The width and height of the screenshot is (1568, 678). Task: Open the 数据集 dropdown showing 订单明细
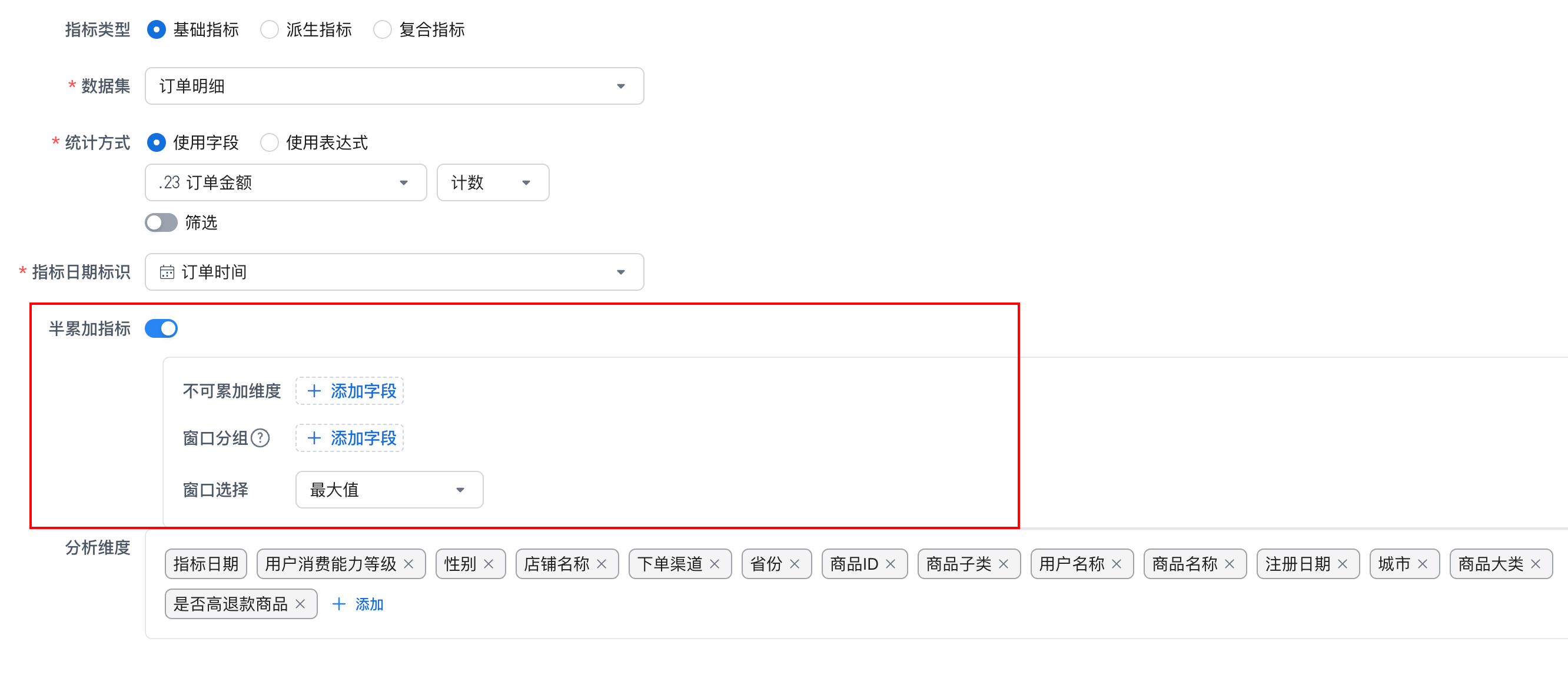click(394, 86)
